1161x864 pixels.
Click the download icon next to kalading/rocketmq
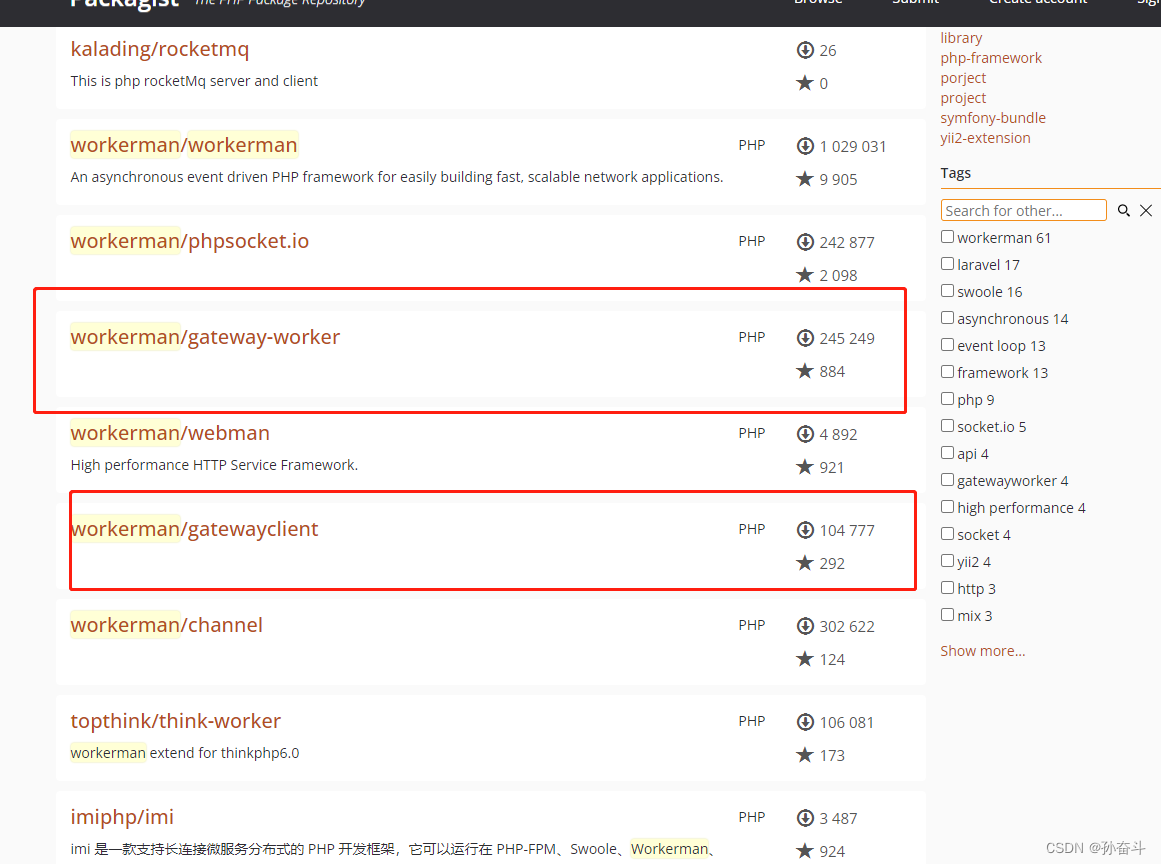pyautogui.click(x=806, y=50)
